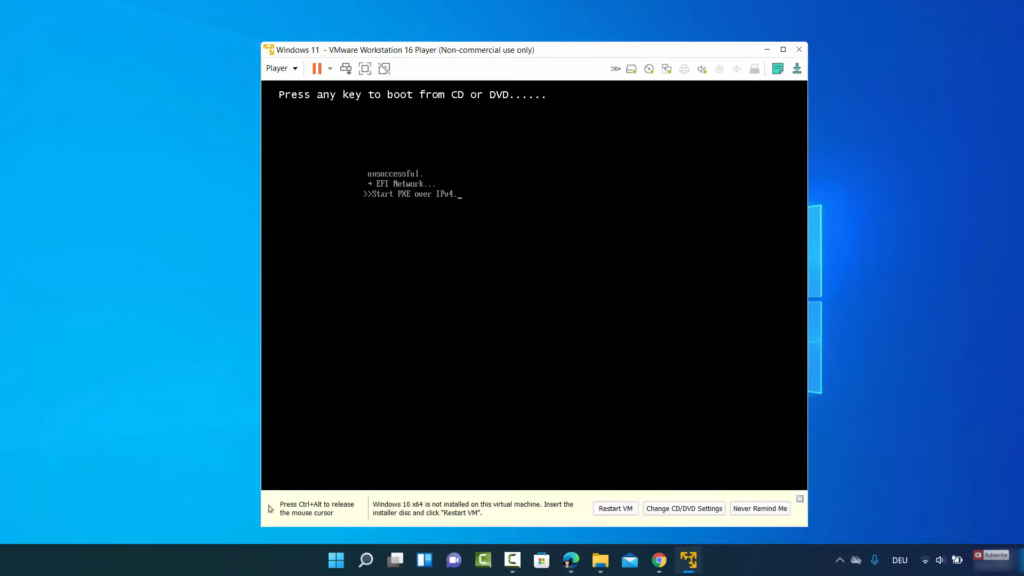Open the Player menu dropdown

click(281, 69)
